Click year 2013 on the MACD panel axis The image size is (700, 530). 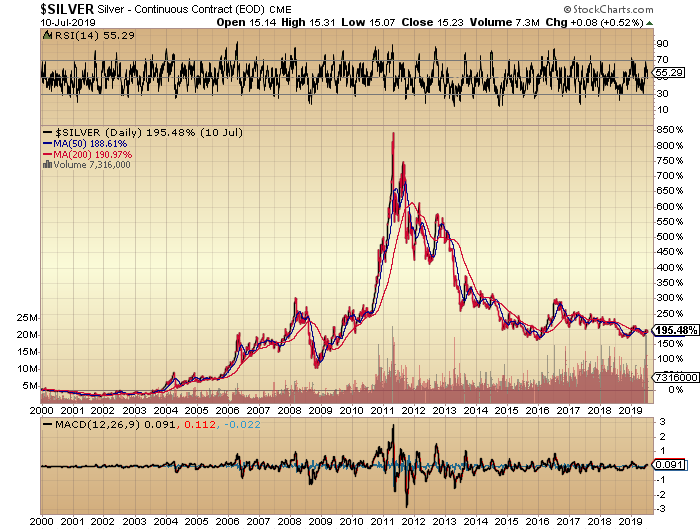(445, 522)
